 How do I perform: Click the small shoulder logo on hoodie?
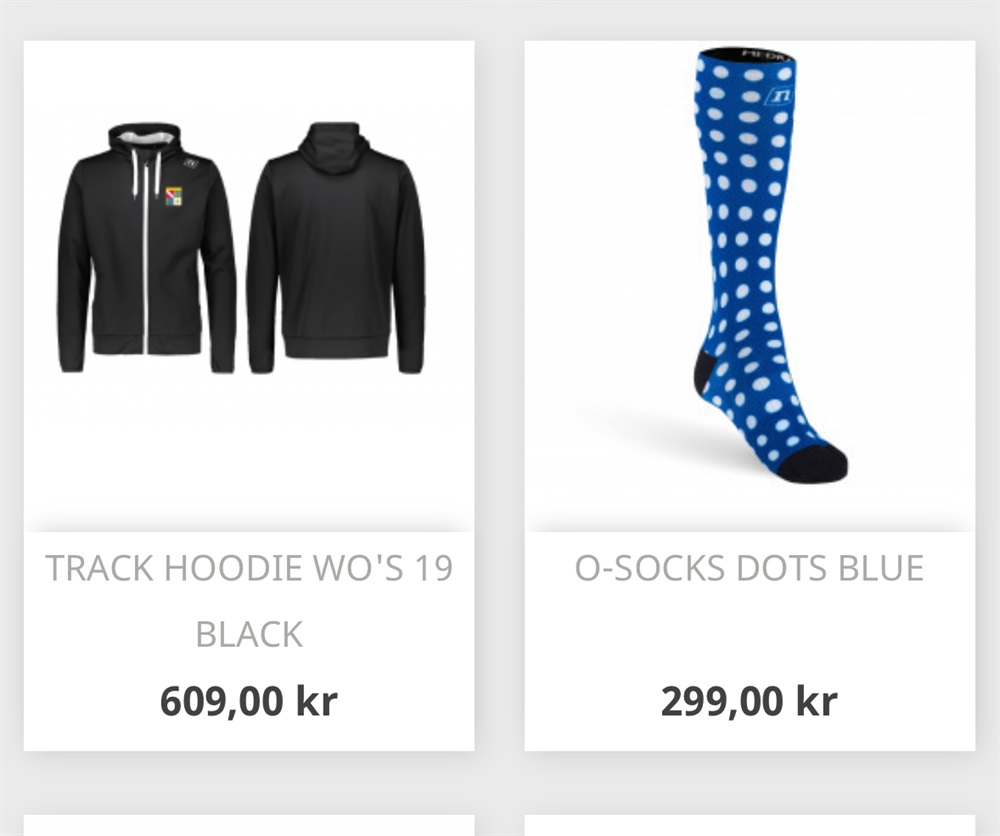[x=191, y=163]
